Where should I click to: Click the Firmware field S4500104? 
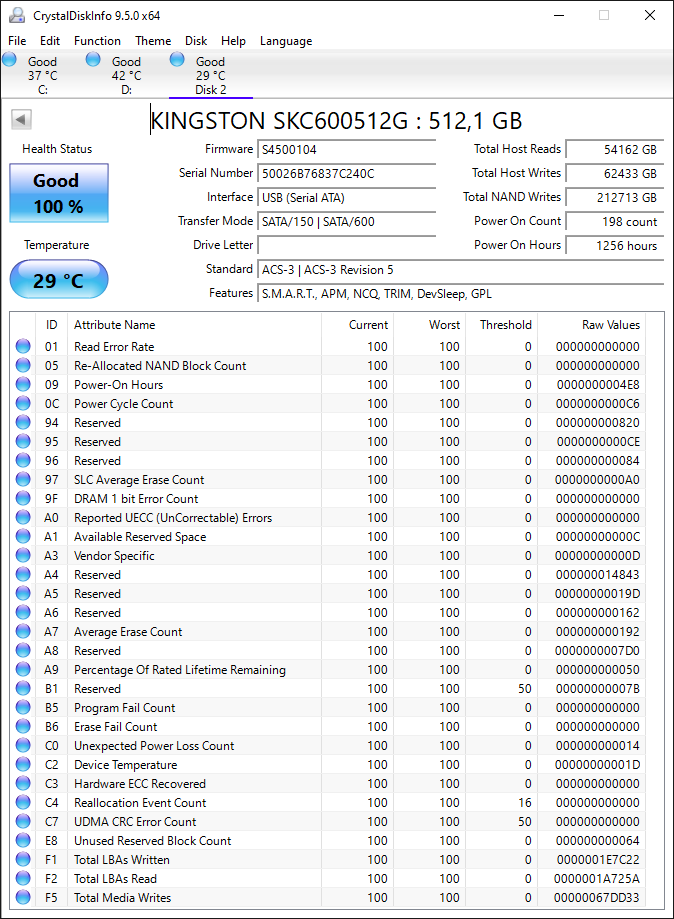click(x=346, y=149)
